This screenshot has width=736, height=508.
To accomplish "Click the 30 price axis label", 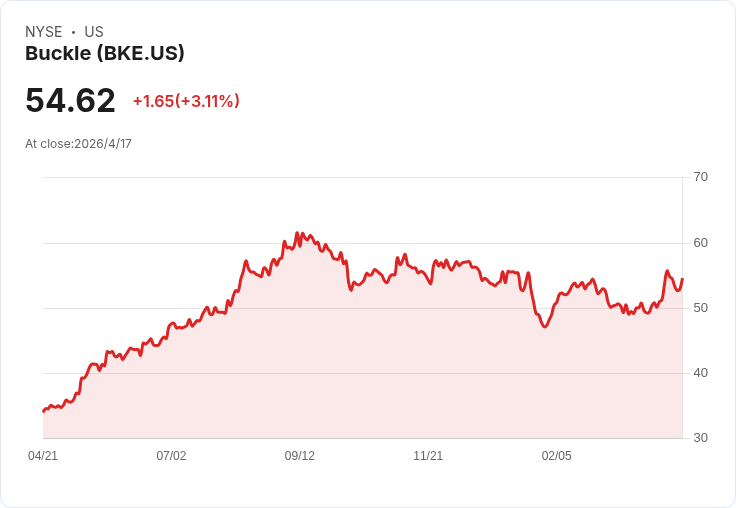I will coord(701,438).
